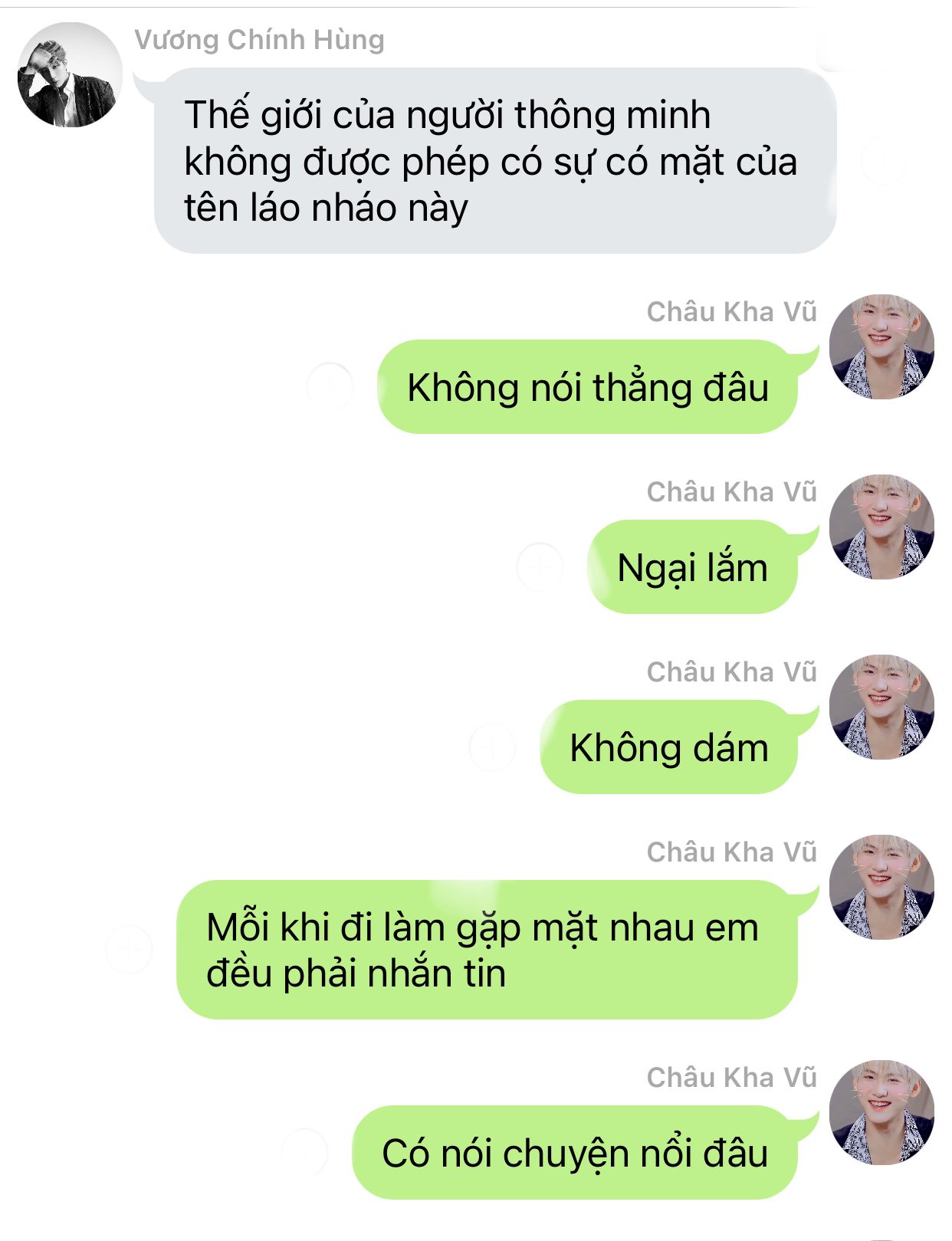Tap the faint circle icon left of 'Không dám'
This screenshot has height=1241, width=952.
click(492, 747)
